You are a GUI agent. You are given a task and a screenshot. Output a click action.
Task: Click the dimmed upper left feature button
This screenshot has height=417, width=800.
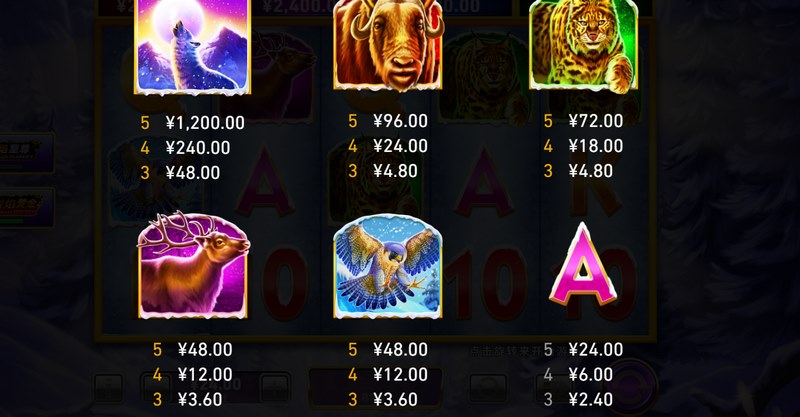click(x=27, y=152)
